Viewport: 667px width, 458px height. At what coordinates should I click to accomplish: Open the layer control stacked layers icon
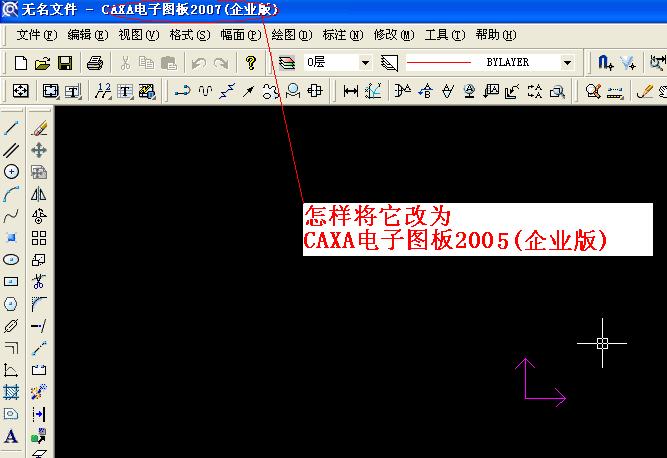[287, 63]
